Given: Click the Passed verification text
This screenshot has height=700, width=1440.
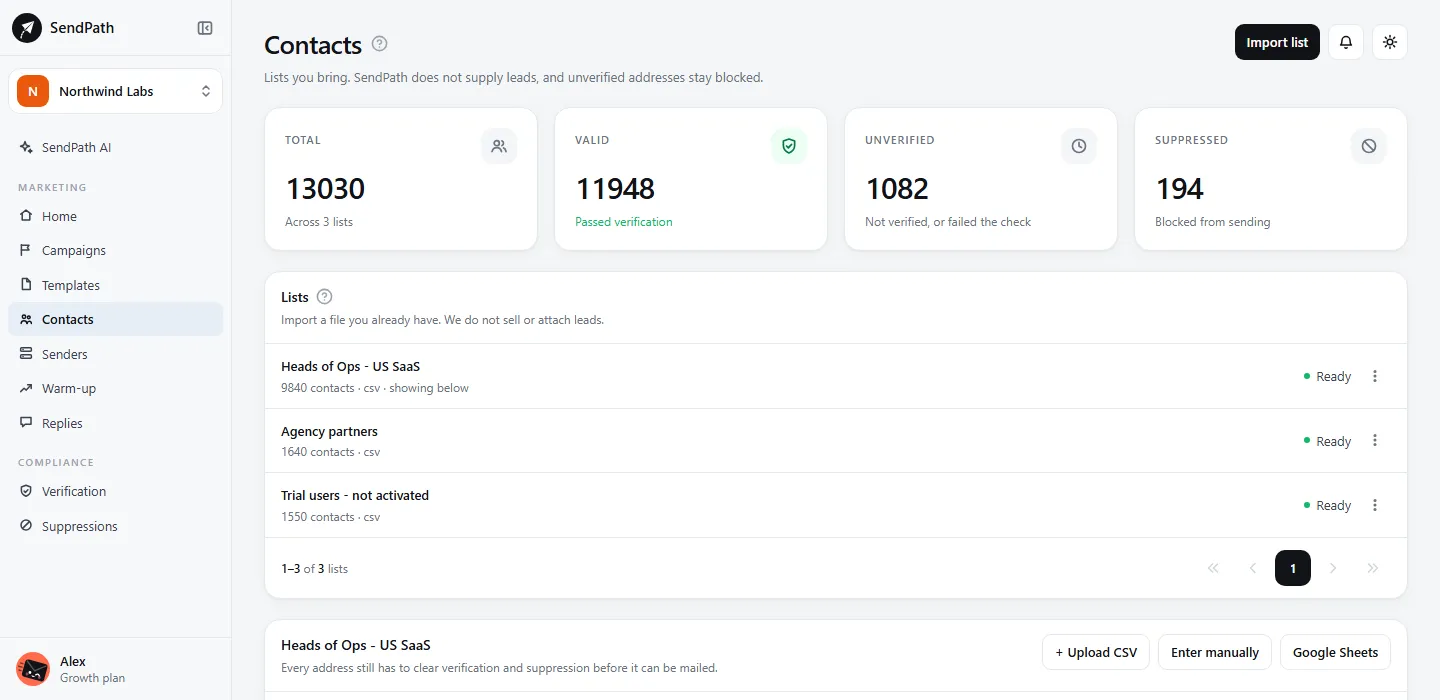Looking at the screenshot, I should click(x=624, y=222).
